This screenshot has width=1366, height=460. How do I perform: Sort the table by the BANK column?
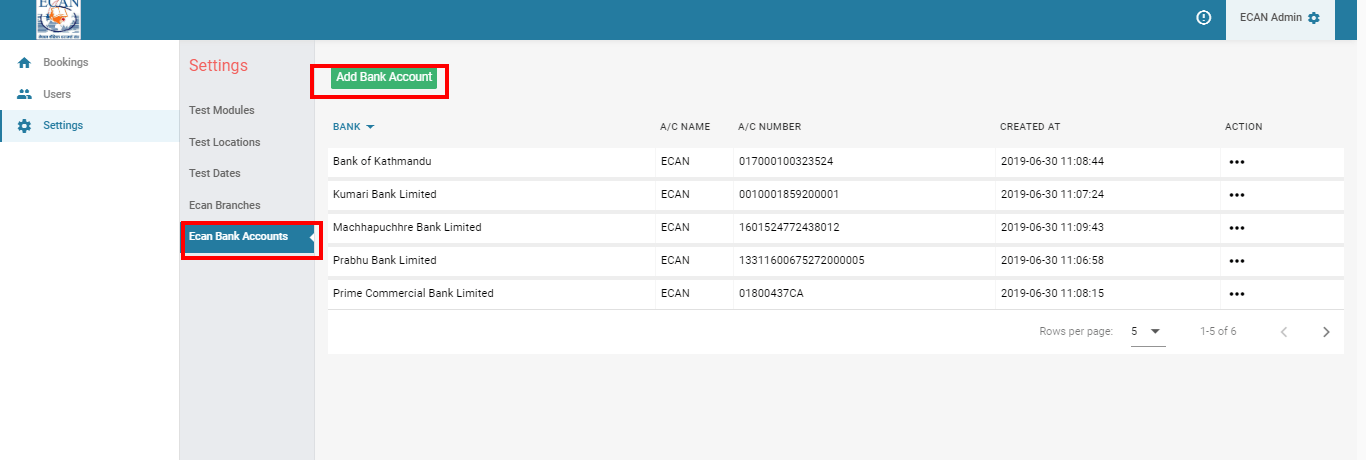[353, 127]
